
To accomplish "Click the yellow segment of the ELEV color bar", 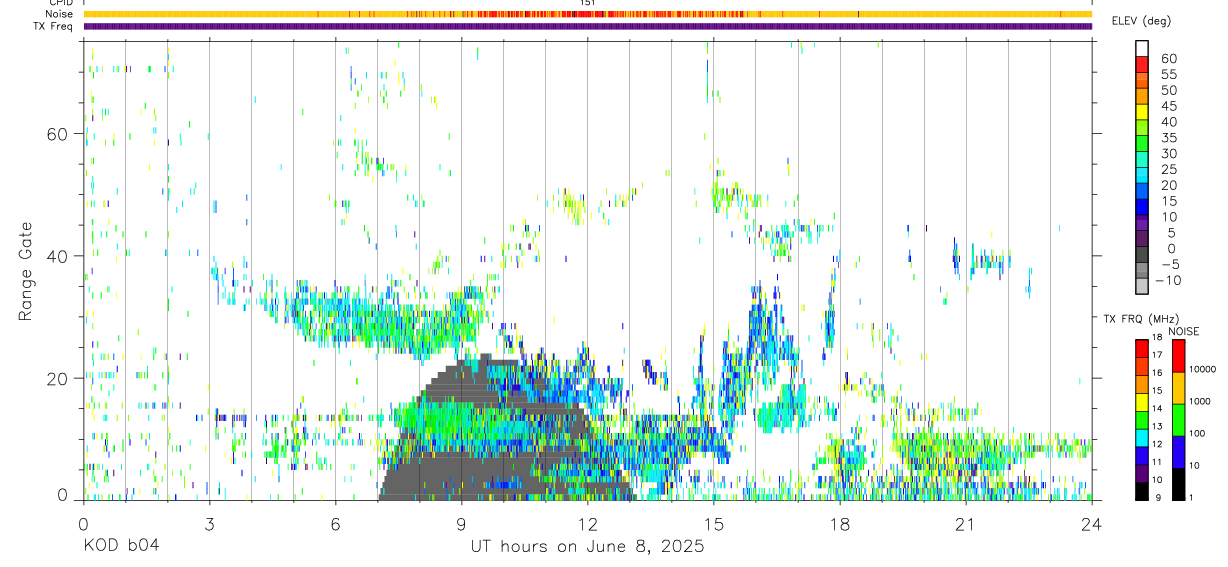I will [1142, 111].
